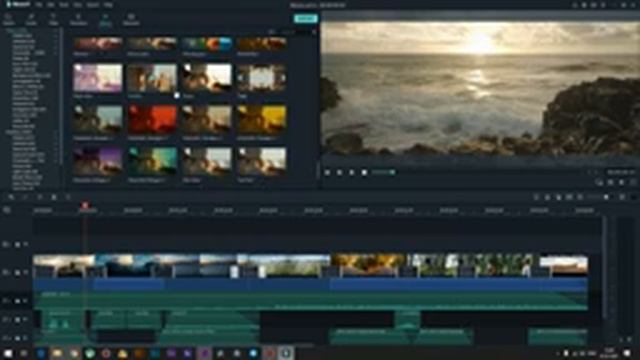Select the teal-tinted filter thumbnail
This screenshot has height=360, width=640.
(x=152, y=161)
